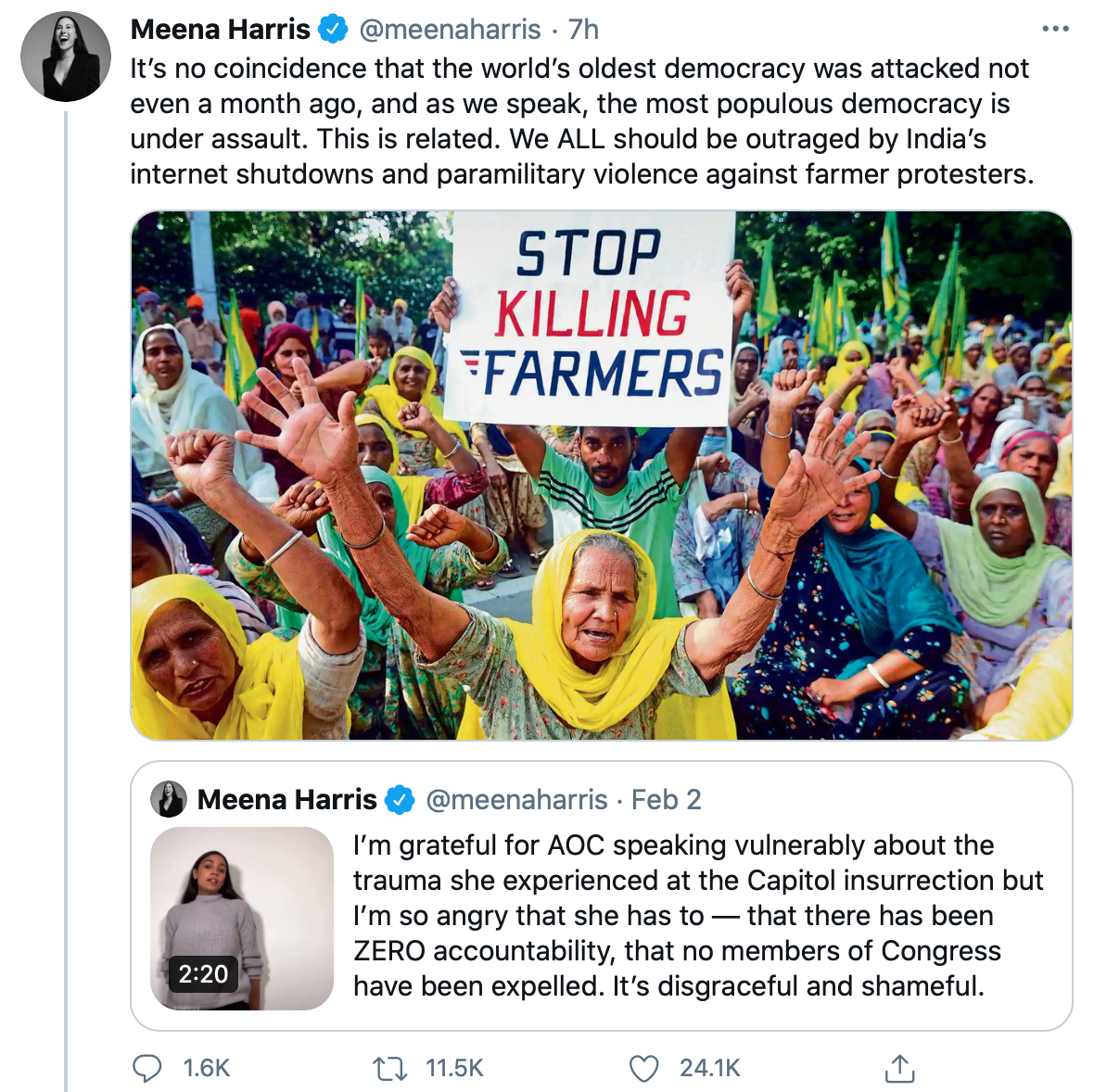This screenshot has width=1094, height=1092.
Task: Open the share tweet icon
Action: 898,1068
